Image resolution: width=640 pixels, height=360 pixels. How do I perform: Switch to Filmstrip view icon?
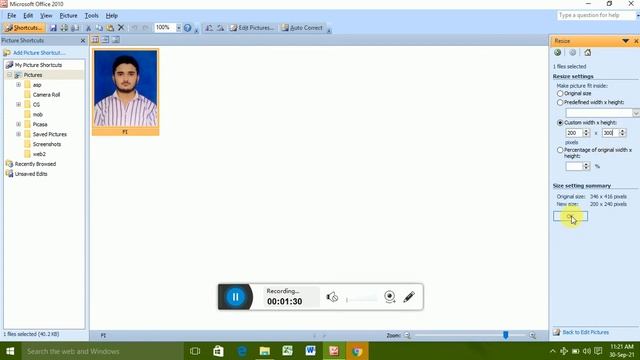[105, 40]
